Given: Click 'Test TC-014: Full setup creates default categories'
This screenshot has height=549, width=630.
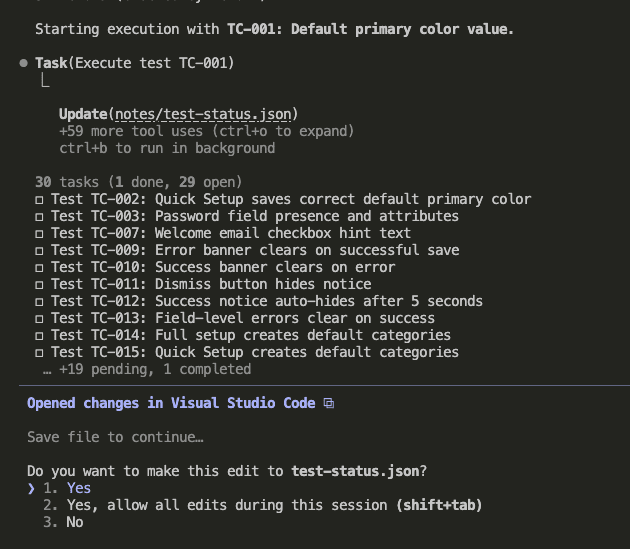Looking at the screenshot, I should pyautogui.click(x=251, y=335).
